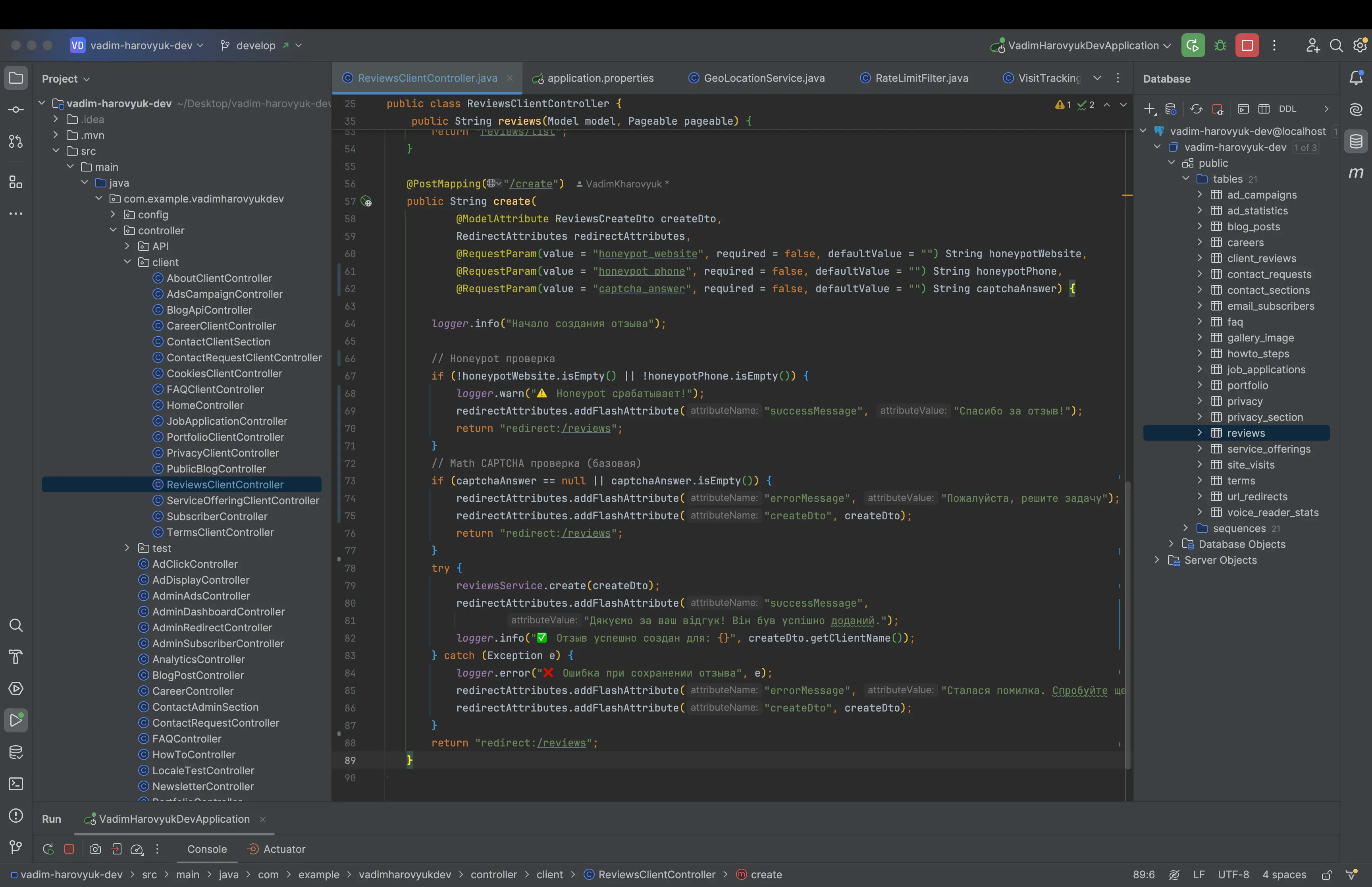
Task: Stop the running application with red square
Action: point(1247,46)
